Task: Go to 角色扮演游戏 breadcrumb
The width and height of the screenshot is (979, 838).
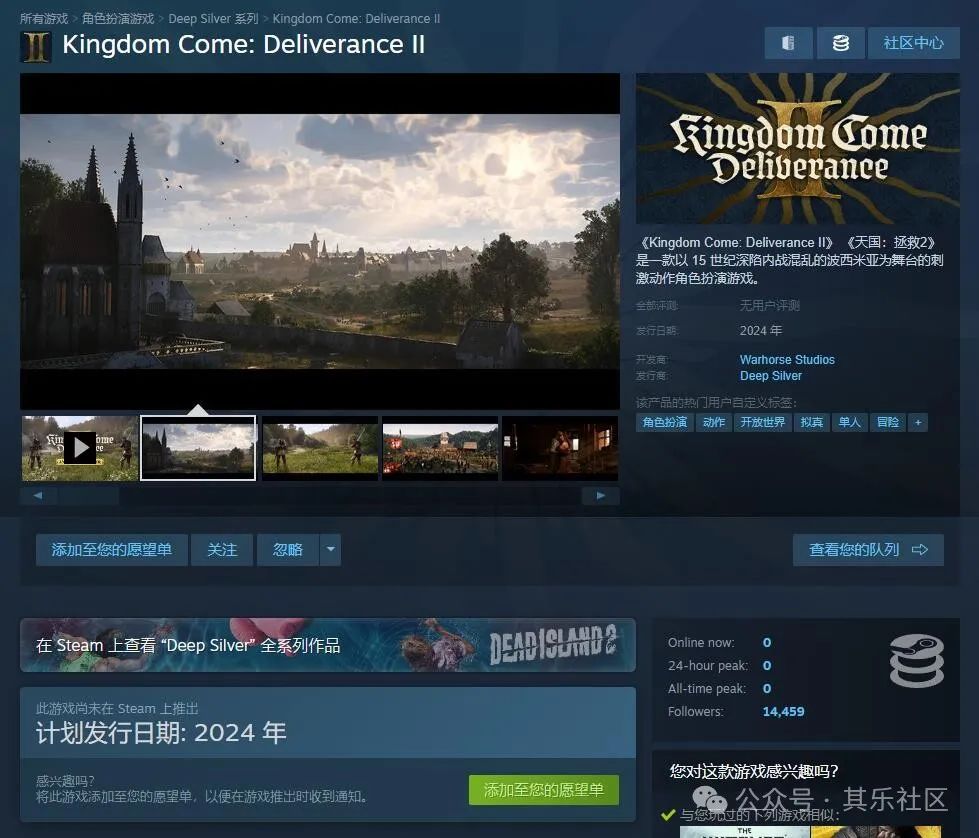Action: [x=118, y=19]
